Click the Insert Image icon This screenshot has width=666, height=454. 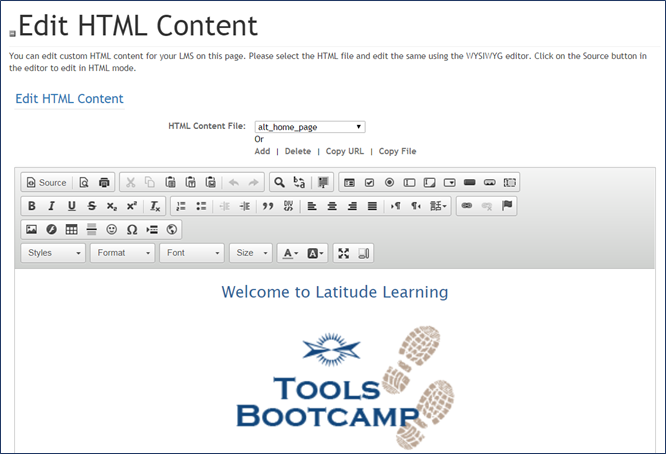[x=31, y=229]
